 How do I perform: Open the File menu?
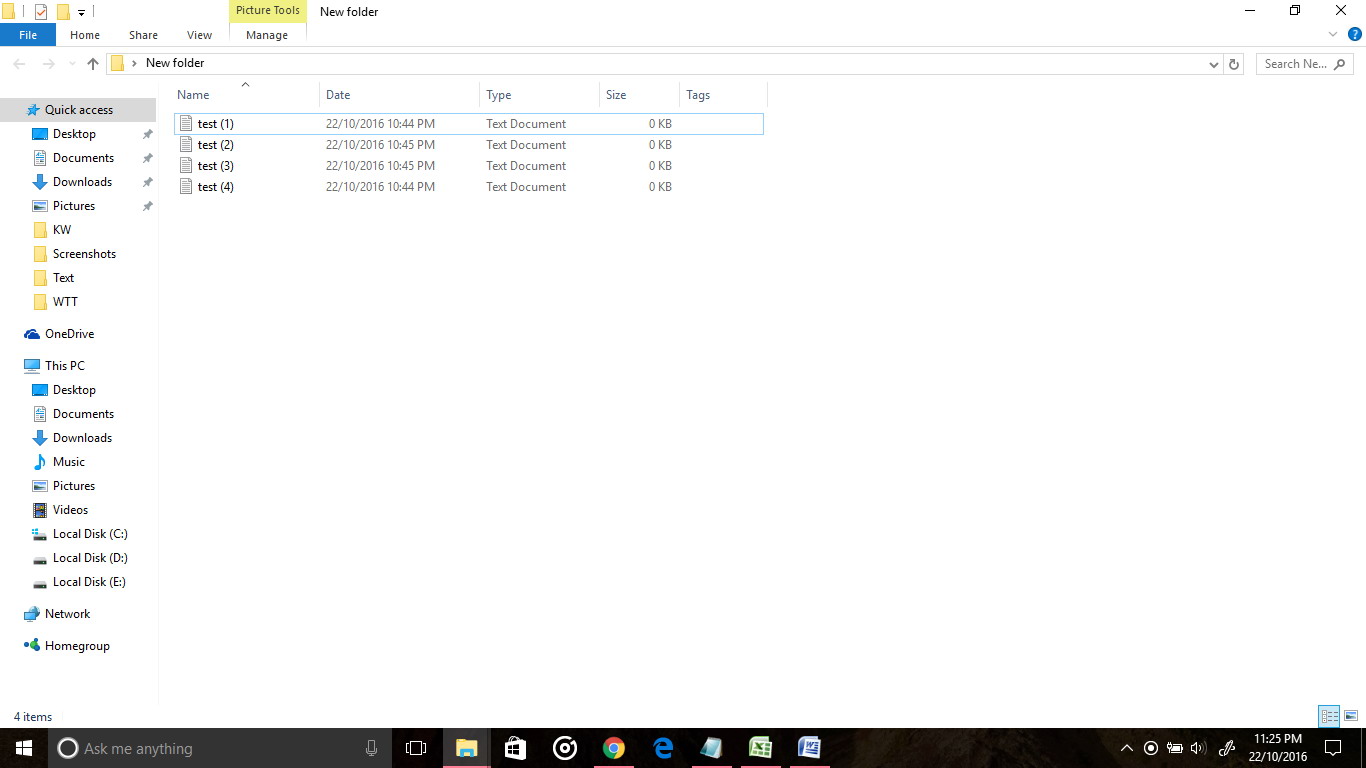coord(28,35)
